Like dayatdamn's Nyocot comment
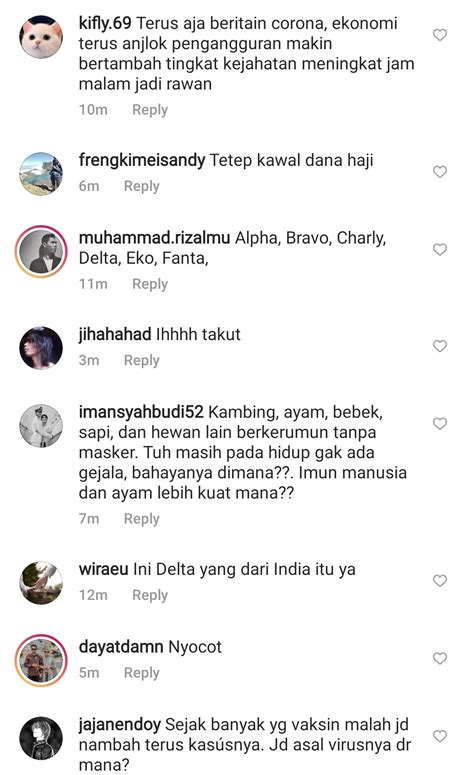The height and width of the screenshot is (775, 474). tap(439, 658)
